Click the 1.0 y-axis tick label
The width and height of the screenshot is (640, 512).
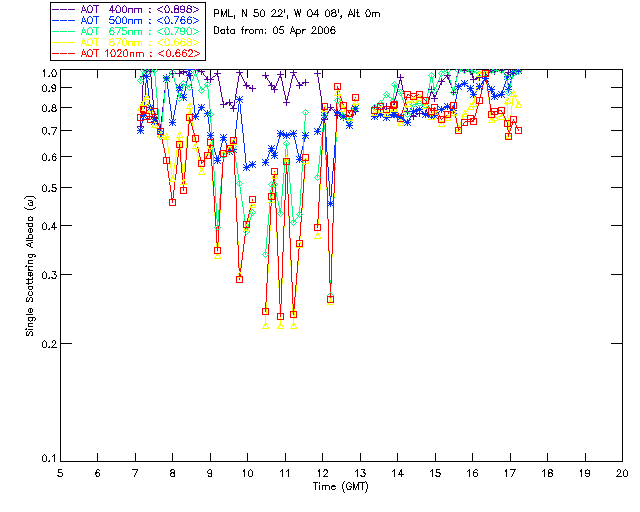tap(49, 73)
